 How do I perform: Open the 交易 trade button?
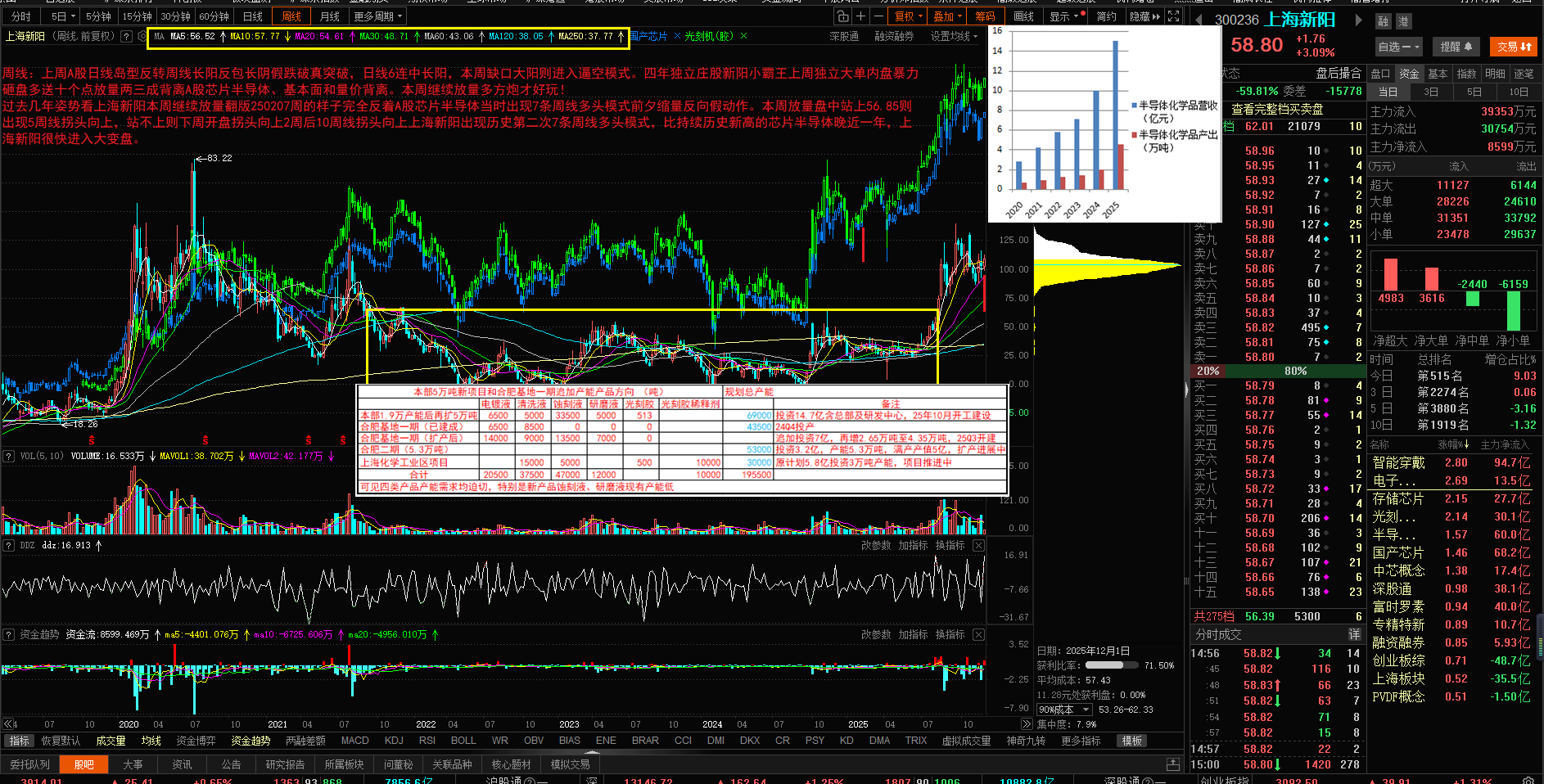(1513, 47)
